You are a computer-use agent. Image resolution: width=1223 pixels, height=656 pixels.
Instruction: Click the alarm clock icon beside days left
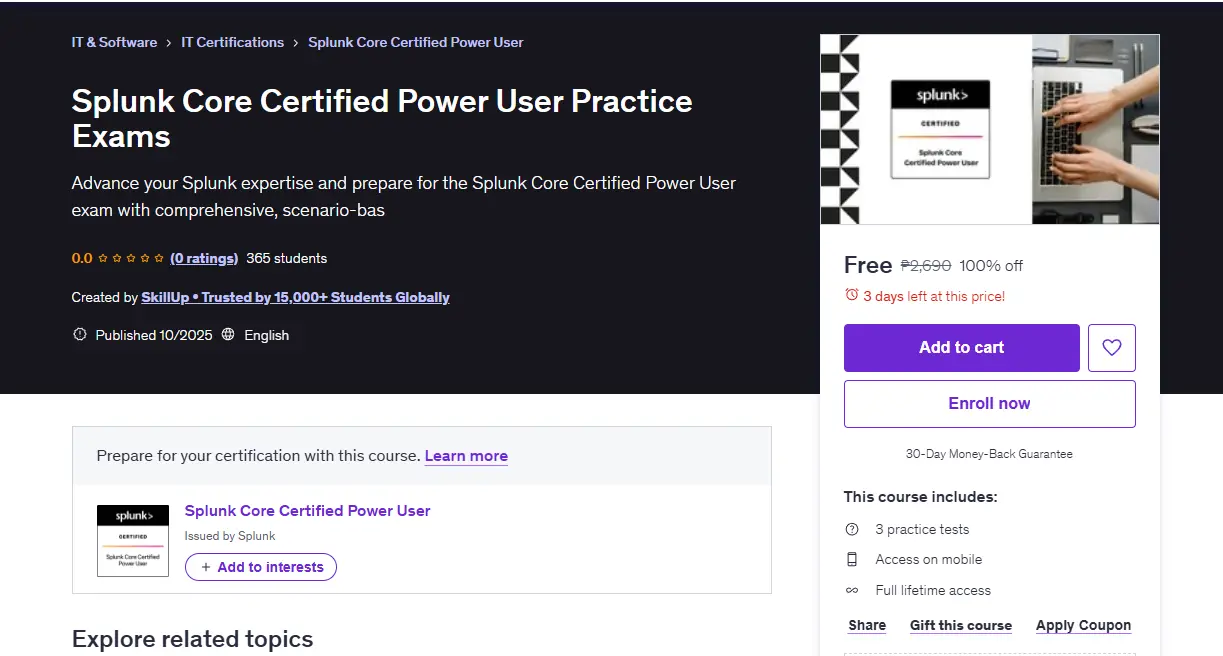(852, 295)
